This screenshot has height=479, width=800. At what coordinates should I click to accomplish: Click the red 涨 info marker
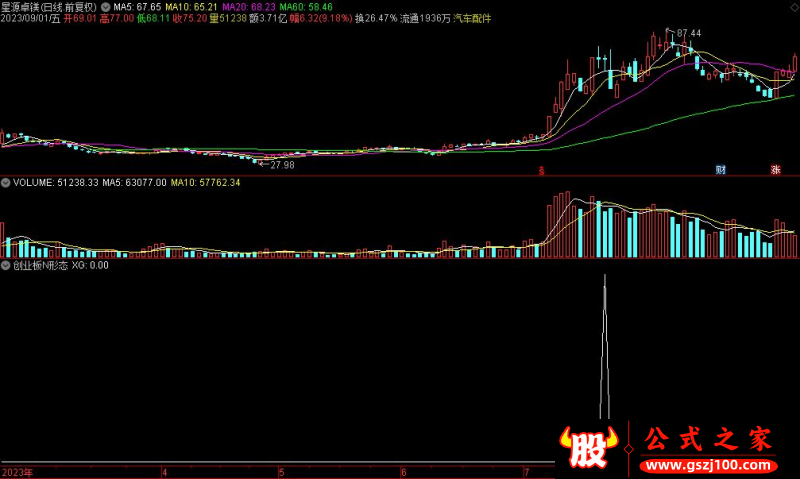776,170
